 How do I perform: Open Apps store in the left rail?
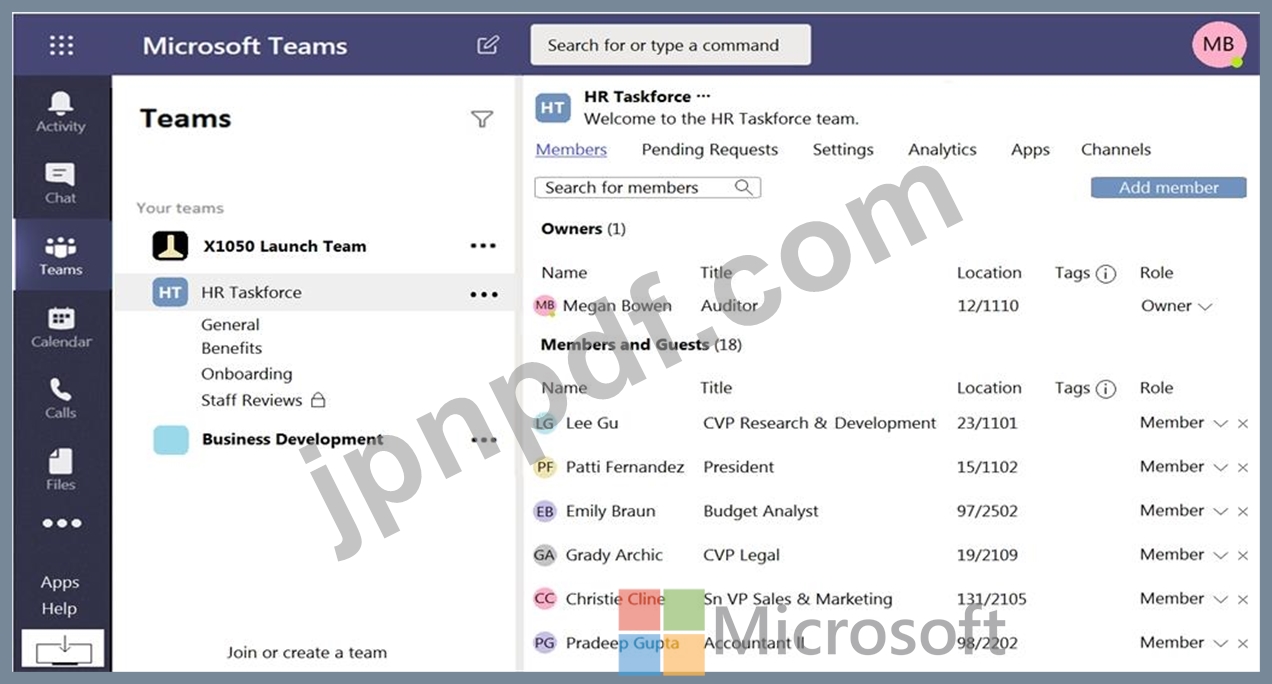point(60,582)
